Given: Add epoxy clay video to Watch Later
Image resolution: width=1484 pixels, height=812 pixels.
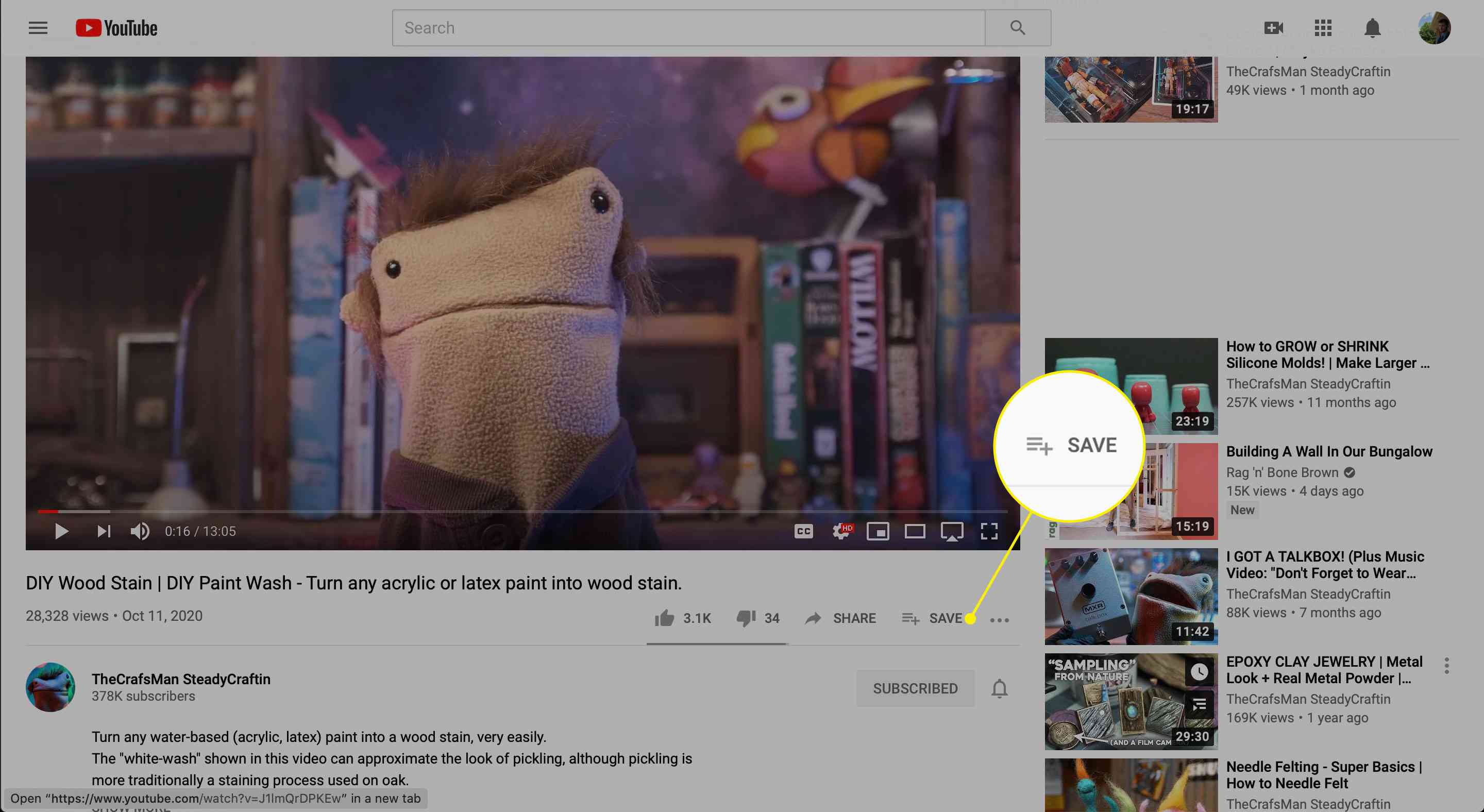Looking at the screenshot, I should [1200, 671].
